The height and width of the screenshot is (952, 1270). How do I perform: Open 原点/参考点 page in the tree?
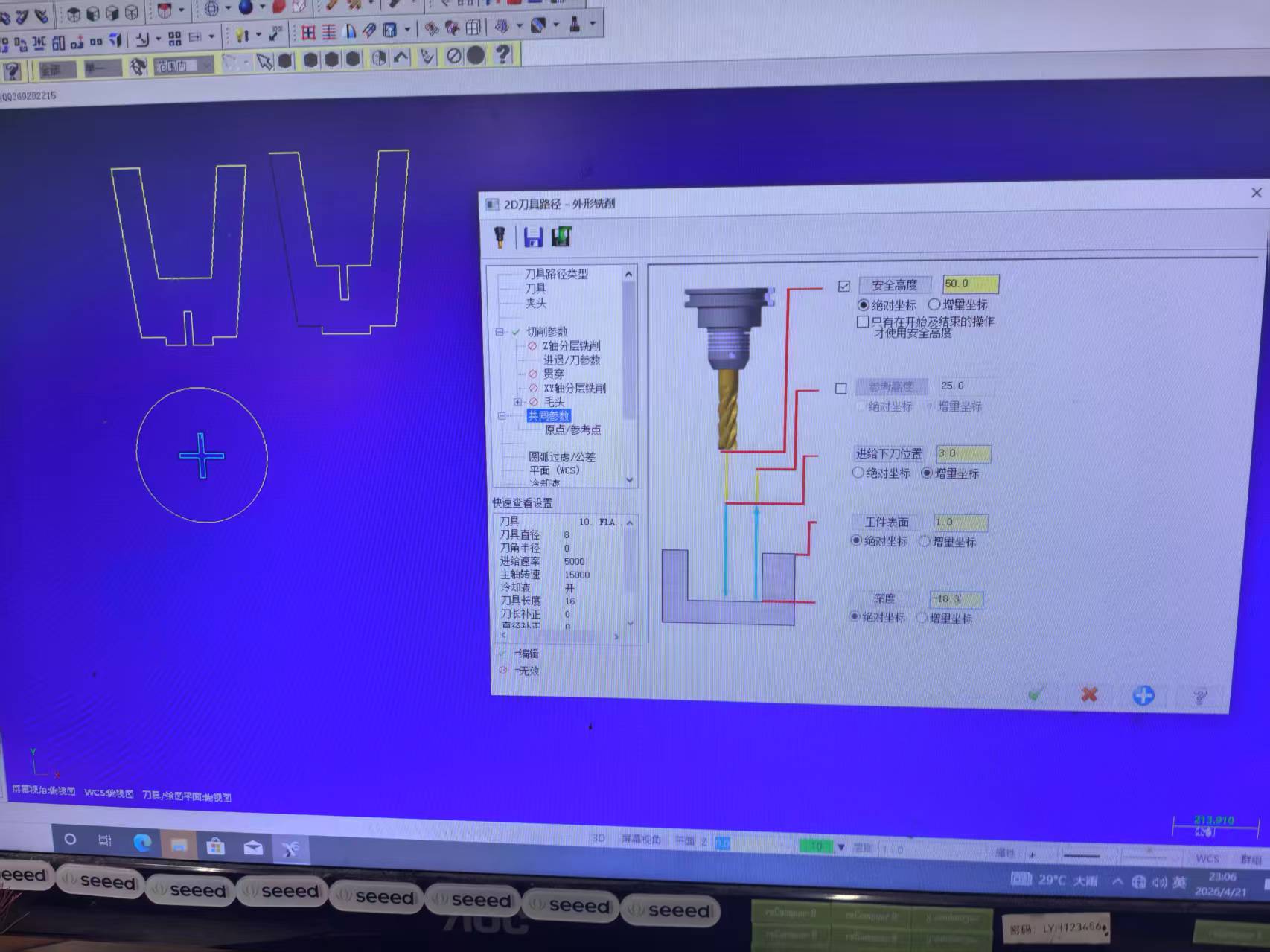click(x=572, y=430)
